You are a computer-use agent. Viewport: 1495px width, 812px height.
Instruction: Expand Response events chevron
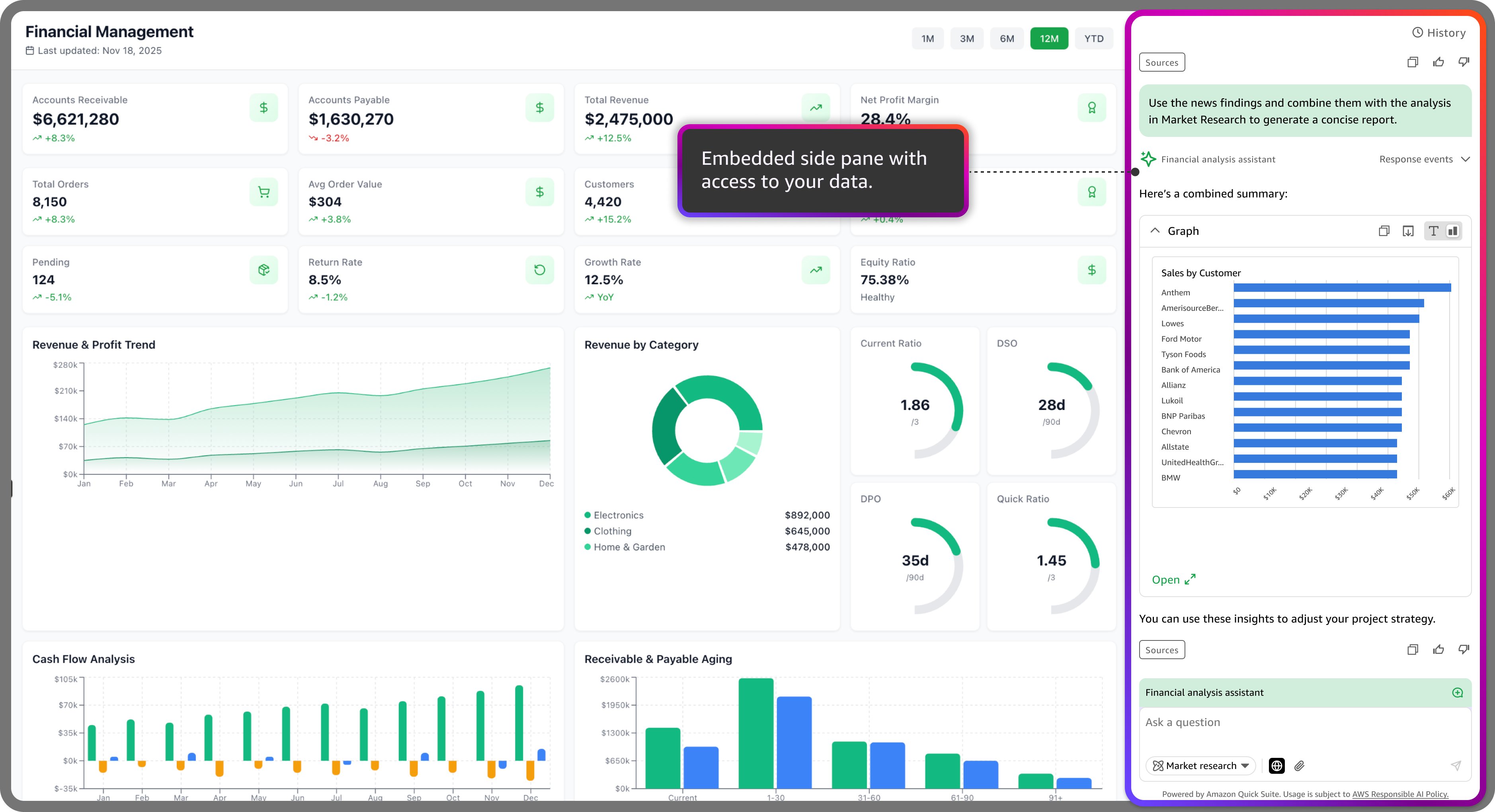point(1466,159)
